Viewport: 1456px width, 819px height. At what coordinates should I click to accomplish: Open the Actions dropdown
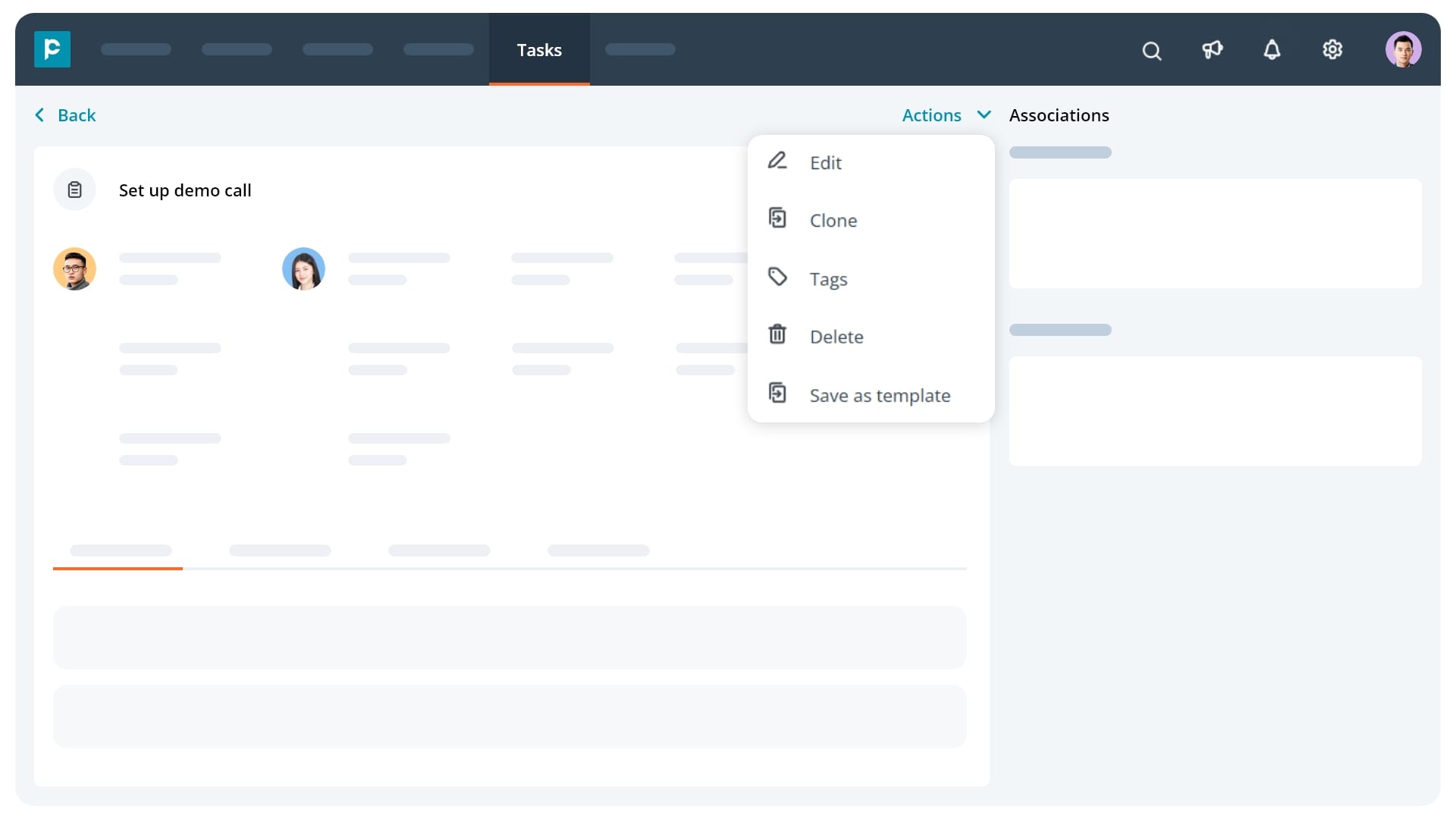tap(930, 115)
